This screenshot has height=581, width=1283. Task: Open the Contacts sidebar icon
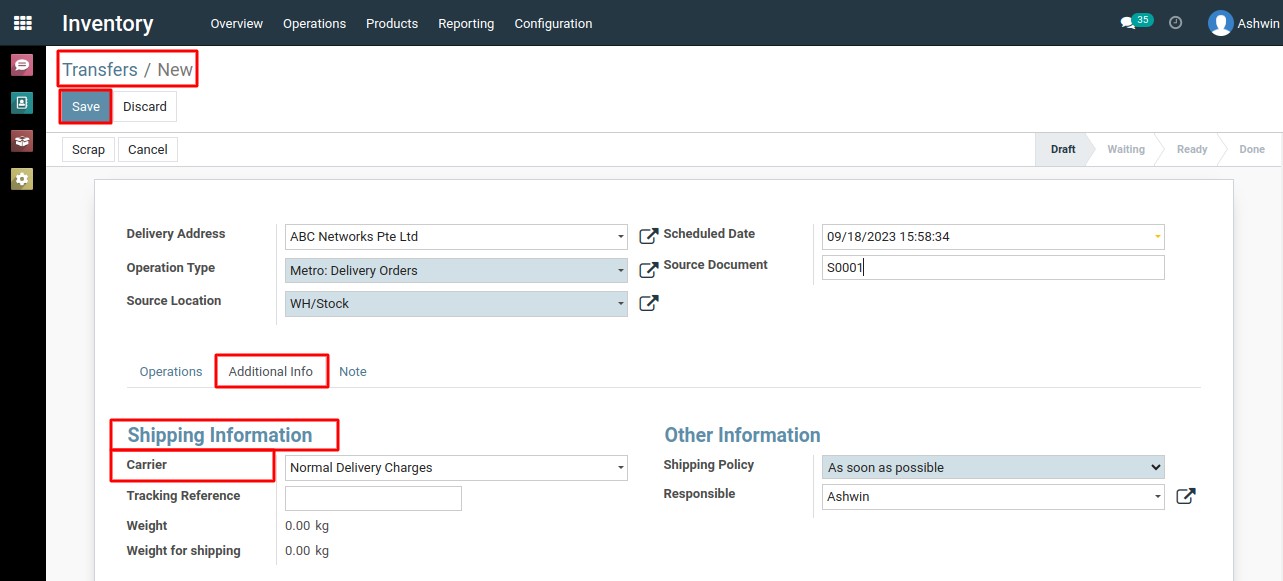coord(22,102)
